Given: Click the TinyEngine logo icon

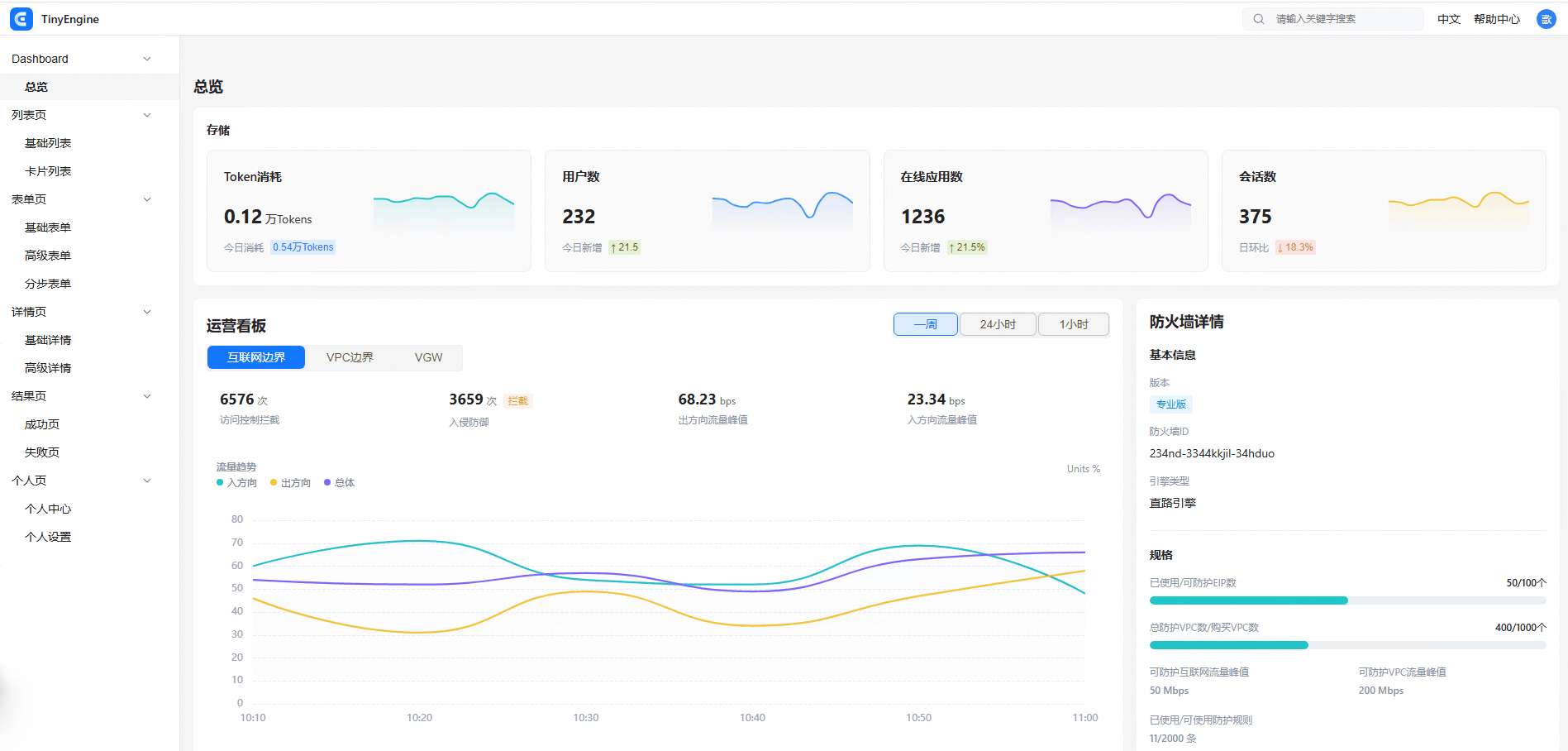Looking at the screenshot, I should (x=21, y=19).
